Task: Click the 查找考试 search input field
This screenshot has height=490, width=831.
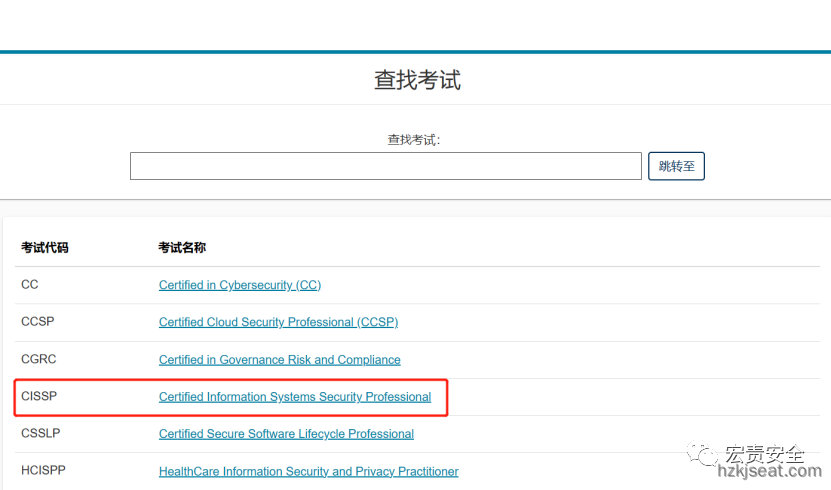Action: (385, 166)
